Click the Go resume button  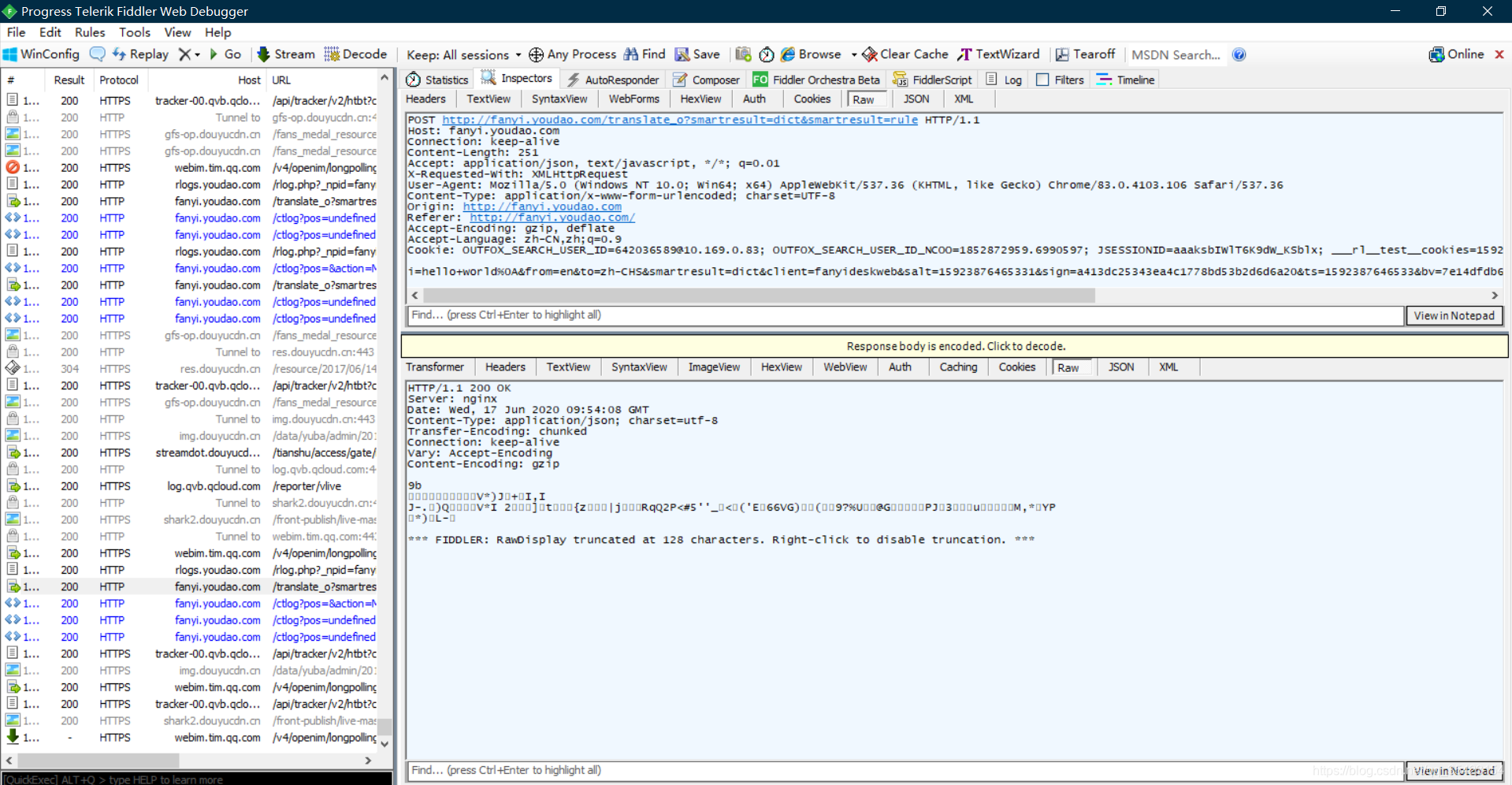(x=225, y=54)
